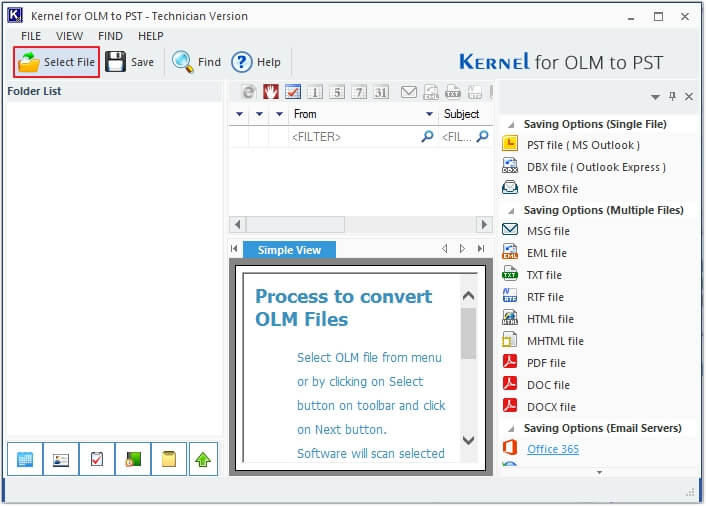Image resolution: width=706 pixels, height=506 pixels.
Task: Click the RTF export icon in message toolbar
Action: 475,92
